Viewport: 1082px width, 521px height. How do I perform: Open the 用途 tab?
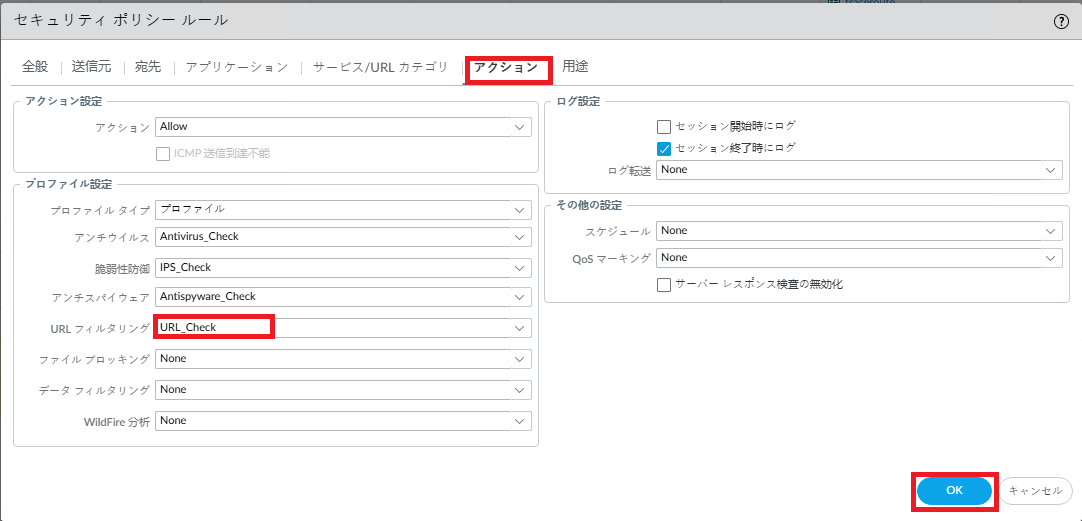[x=575, y=67]
